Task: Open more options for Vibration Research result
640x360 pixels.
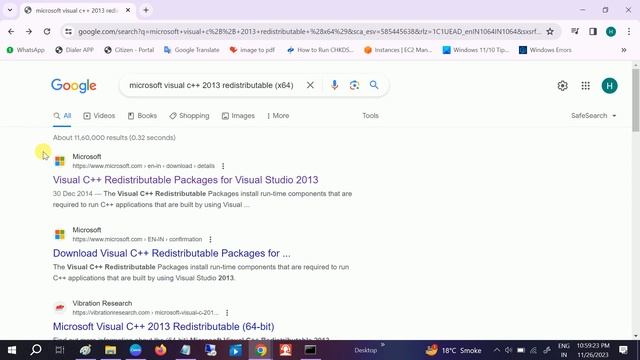Action: point(227,313)
